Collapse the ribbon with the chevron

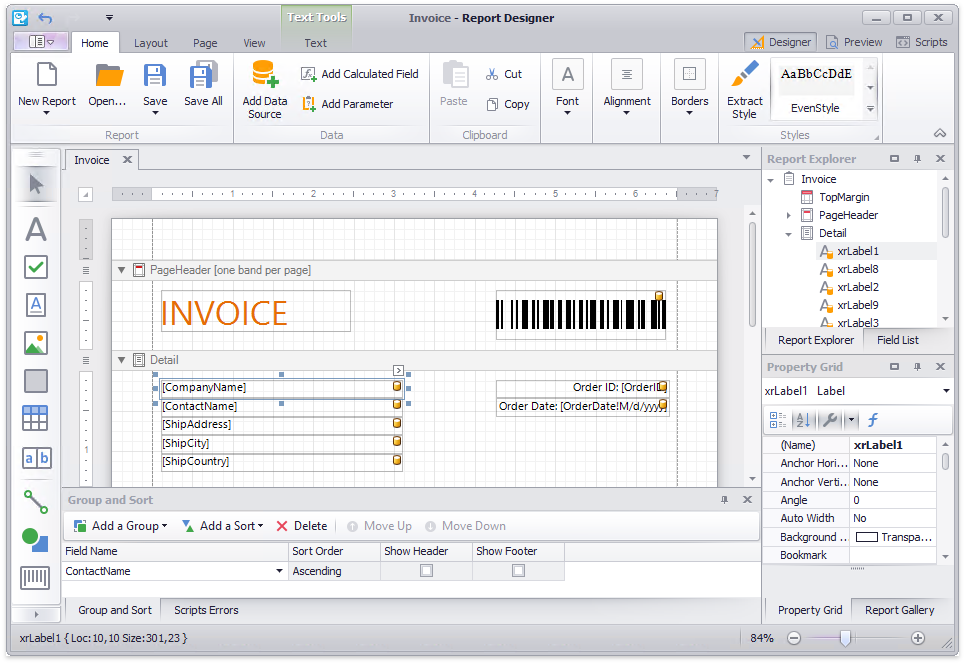pos(940,133)
